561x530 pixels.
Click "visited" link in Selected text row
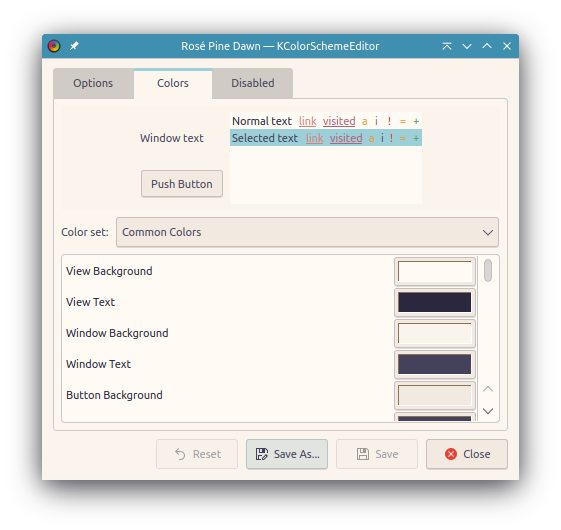(346, 138)
